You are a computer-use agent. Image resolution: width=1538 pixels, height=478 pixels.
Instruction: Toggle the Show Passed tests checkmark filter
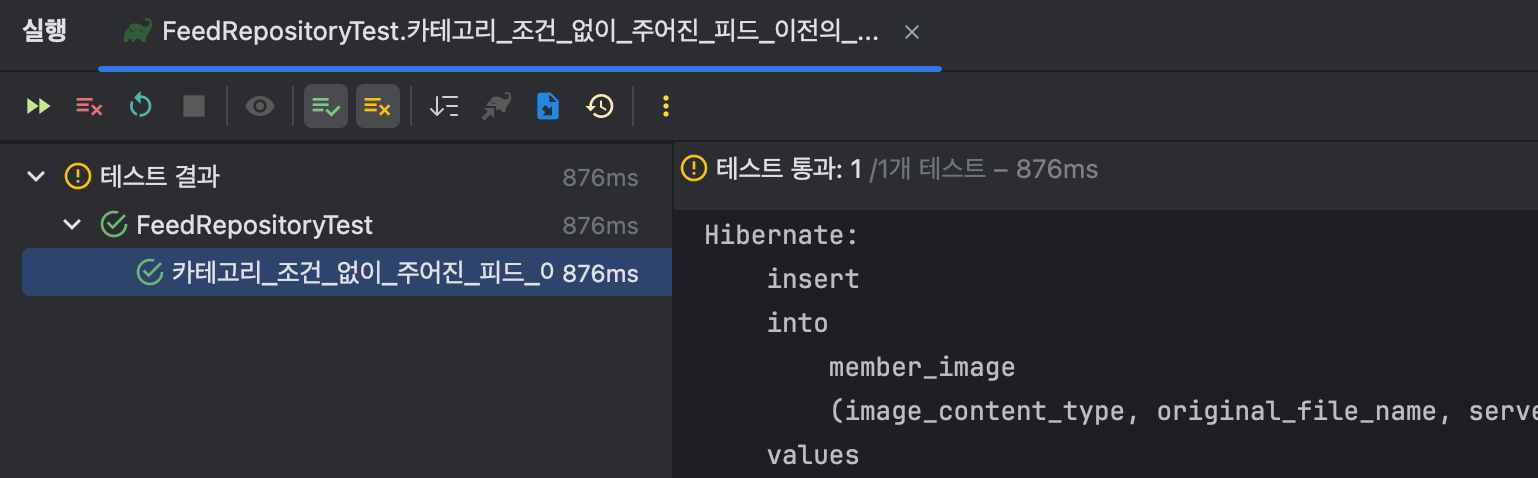[x=326, y=106]
